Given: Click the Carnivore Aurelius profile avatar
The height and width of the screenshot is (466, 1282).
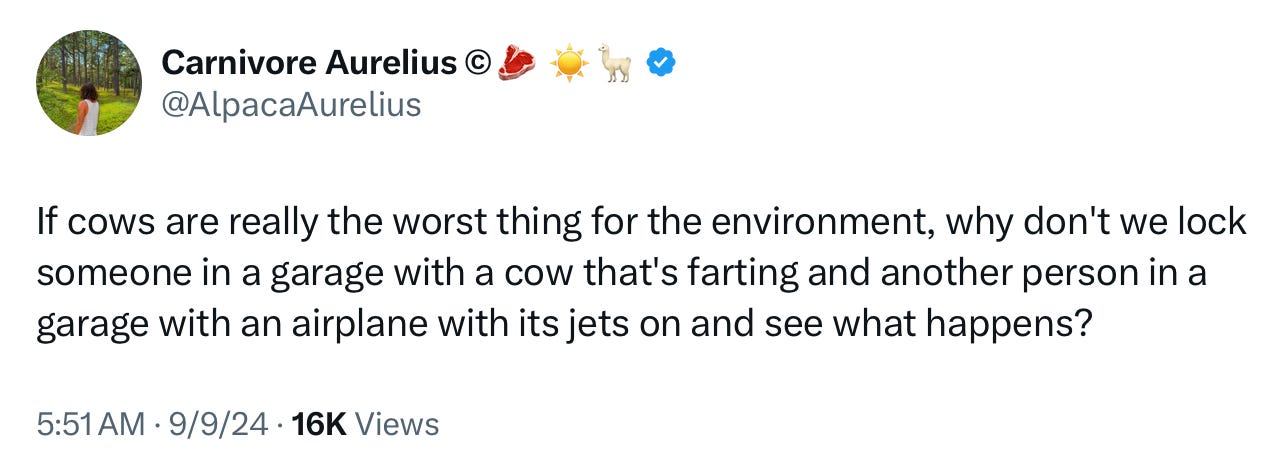Looking at the screenshot, I should point(88,83).
